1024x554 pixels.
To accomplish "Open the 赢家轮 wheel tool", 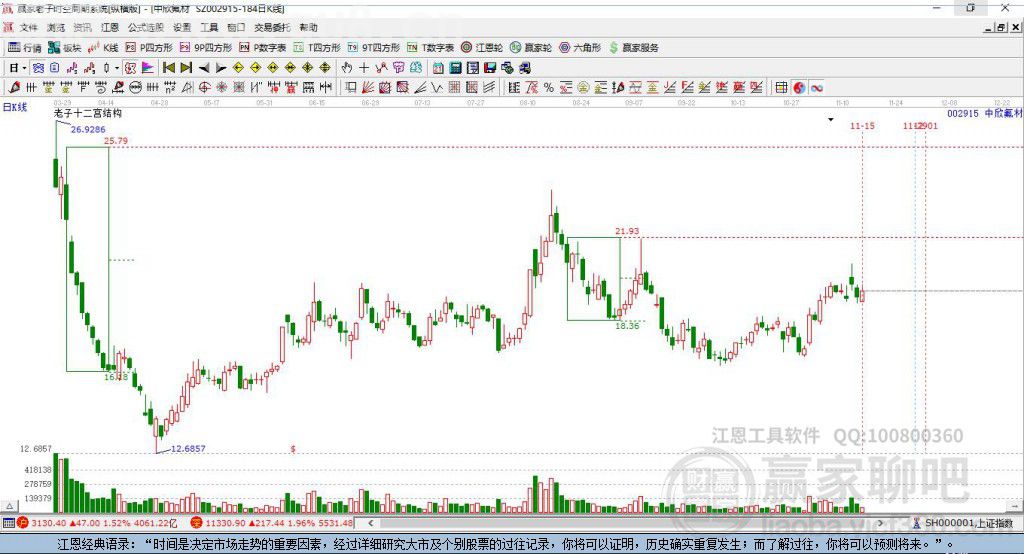I will pyautogui.click(x=531, y=48).
